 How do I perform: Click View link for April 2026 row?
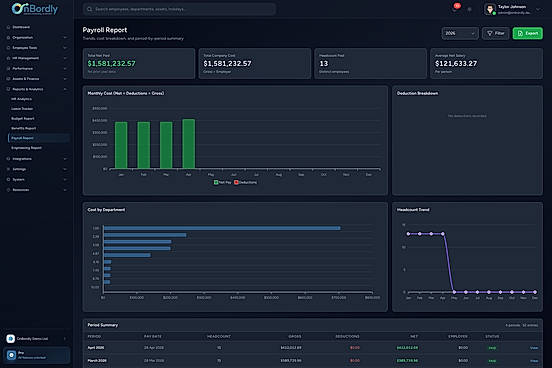click(x=534, y=348)
